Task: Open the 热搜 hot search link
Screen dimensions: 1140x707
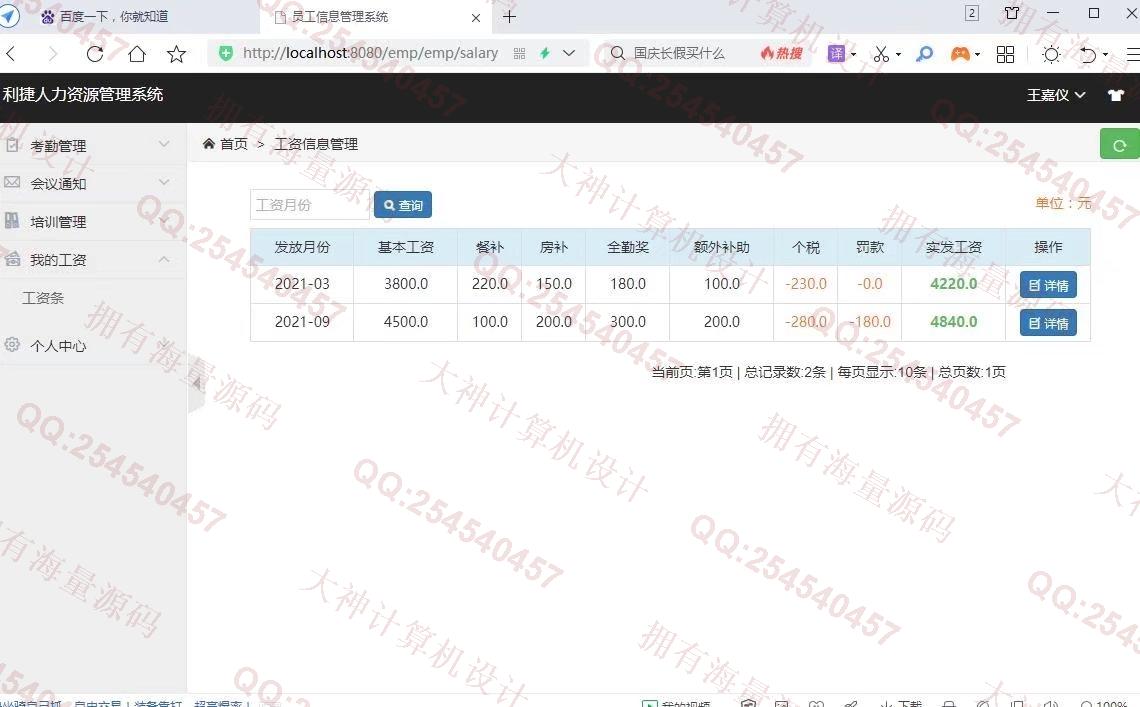Action: click(x=782, y=53)
